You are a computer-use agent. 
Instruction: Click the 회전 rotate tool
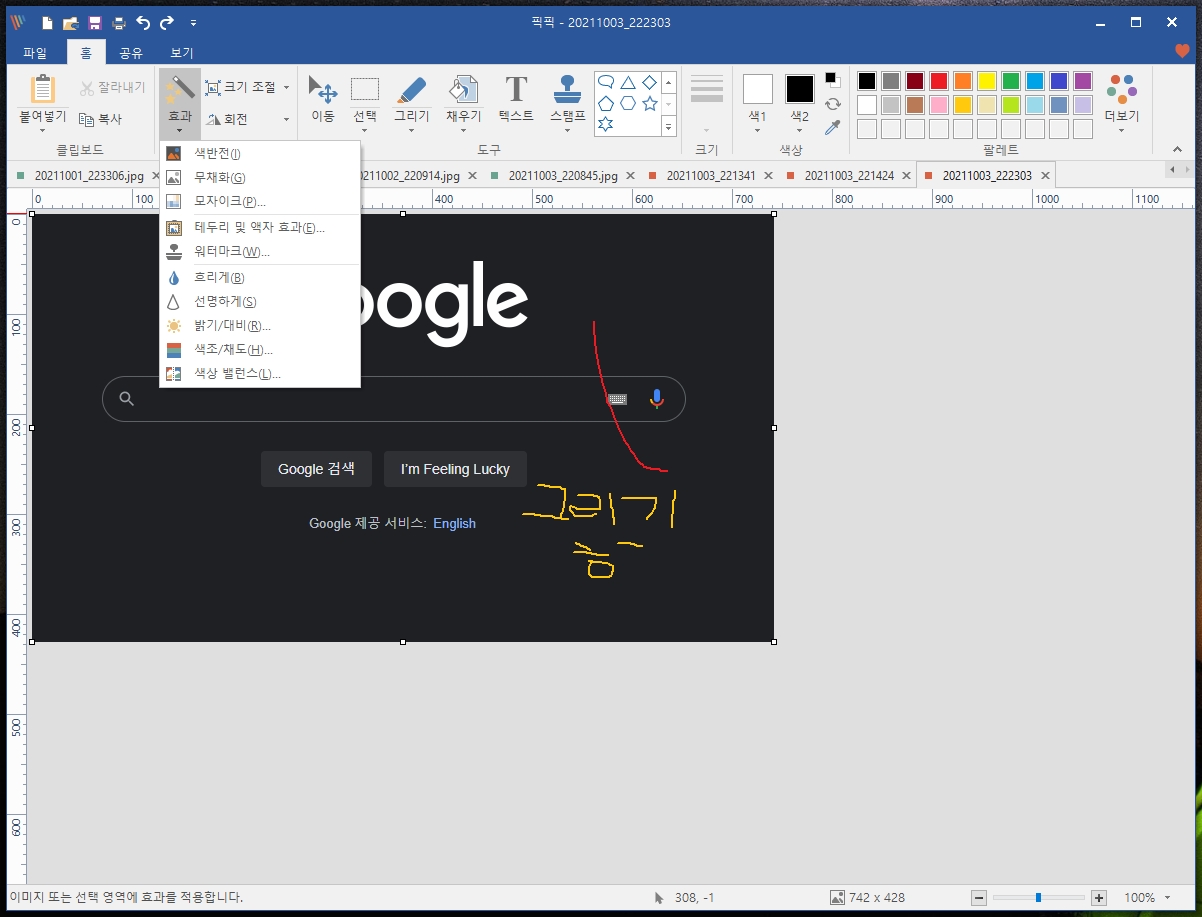pos(227,119)
